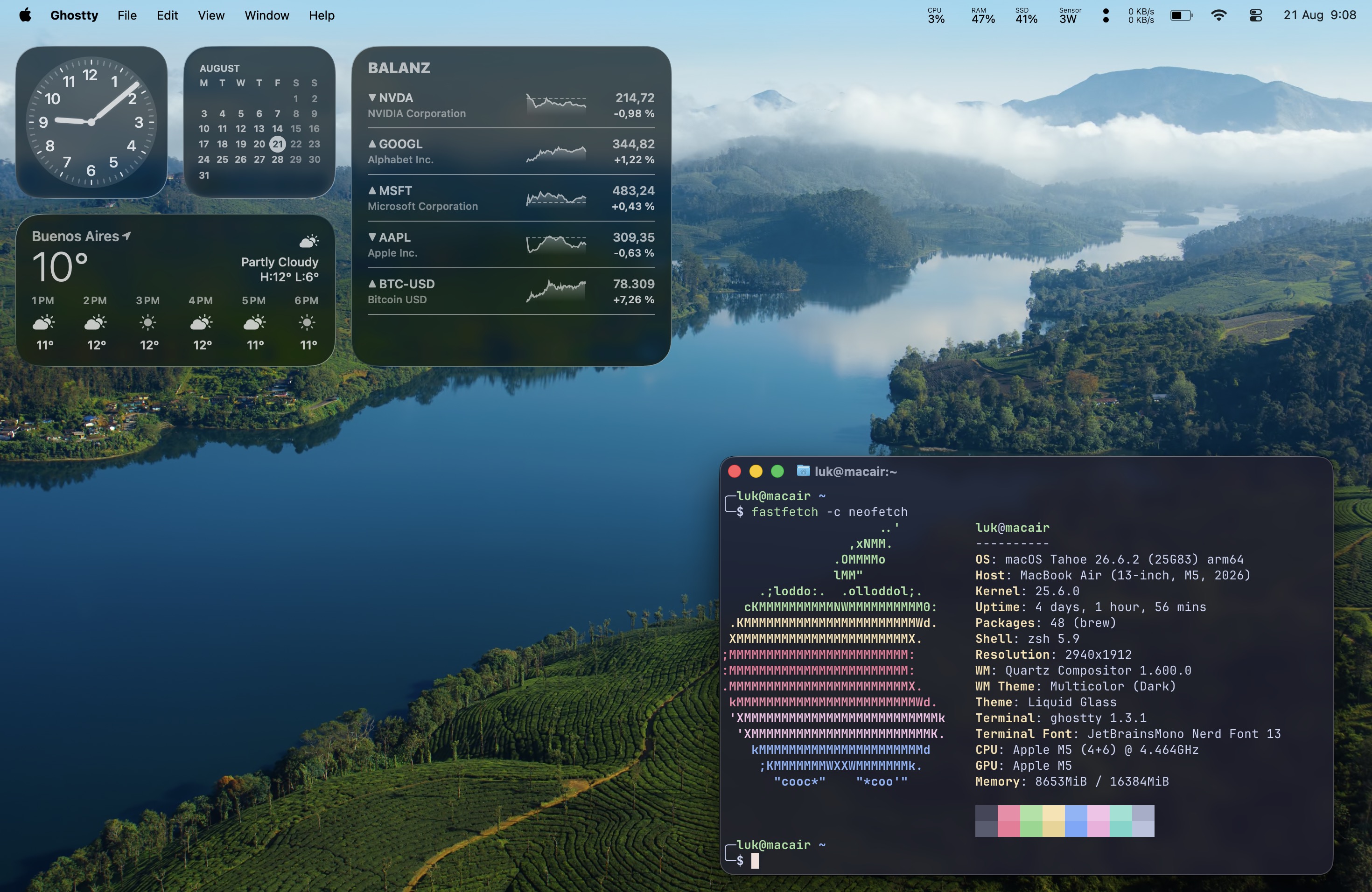Open the Help menu

pyautogui.click(x=322, y=15)
